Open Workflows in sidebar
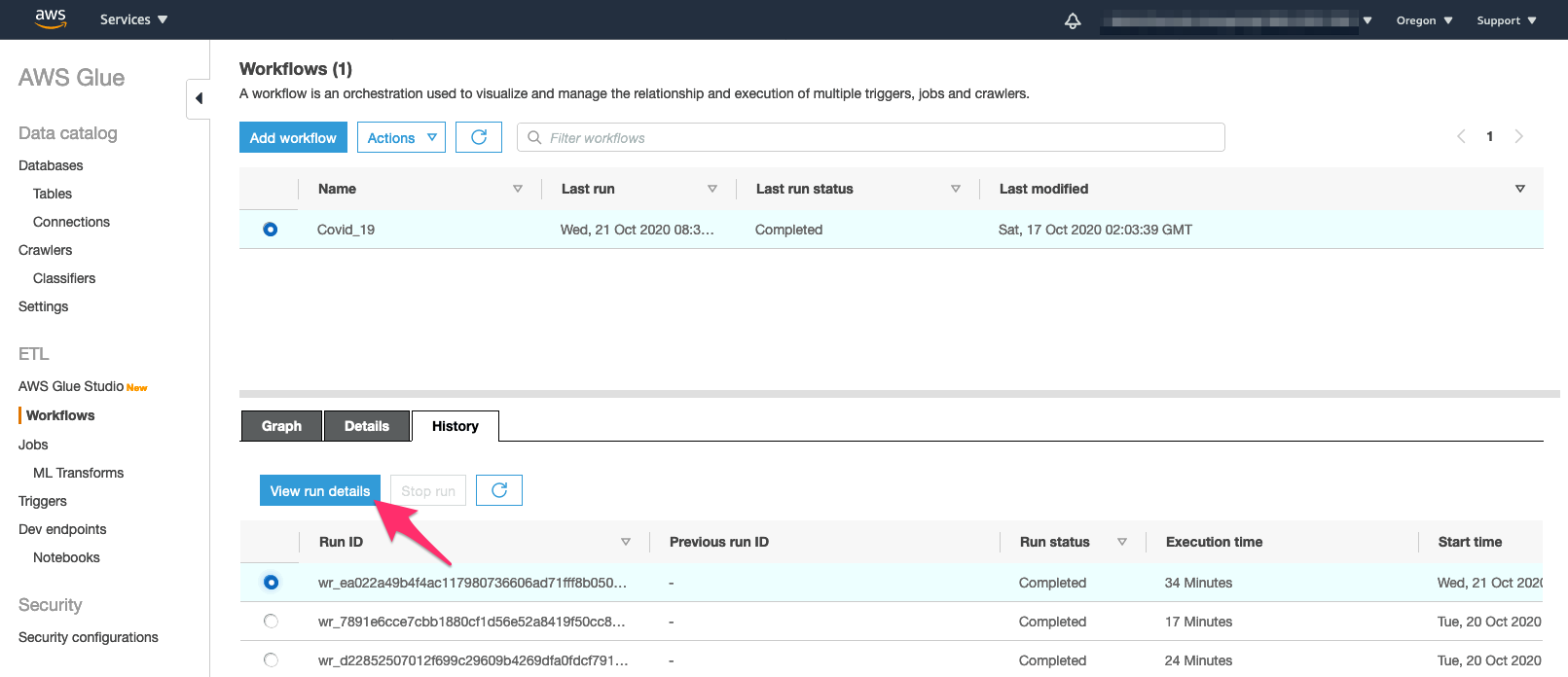This screenshot has width=1568, height=677. coord(60,415)
